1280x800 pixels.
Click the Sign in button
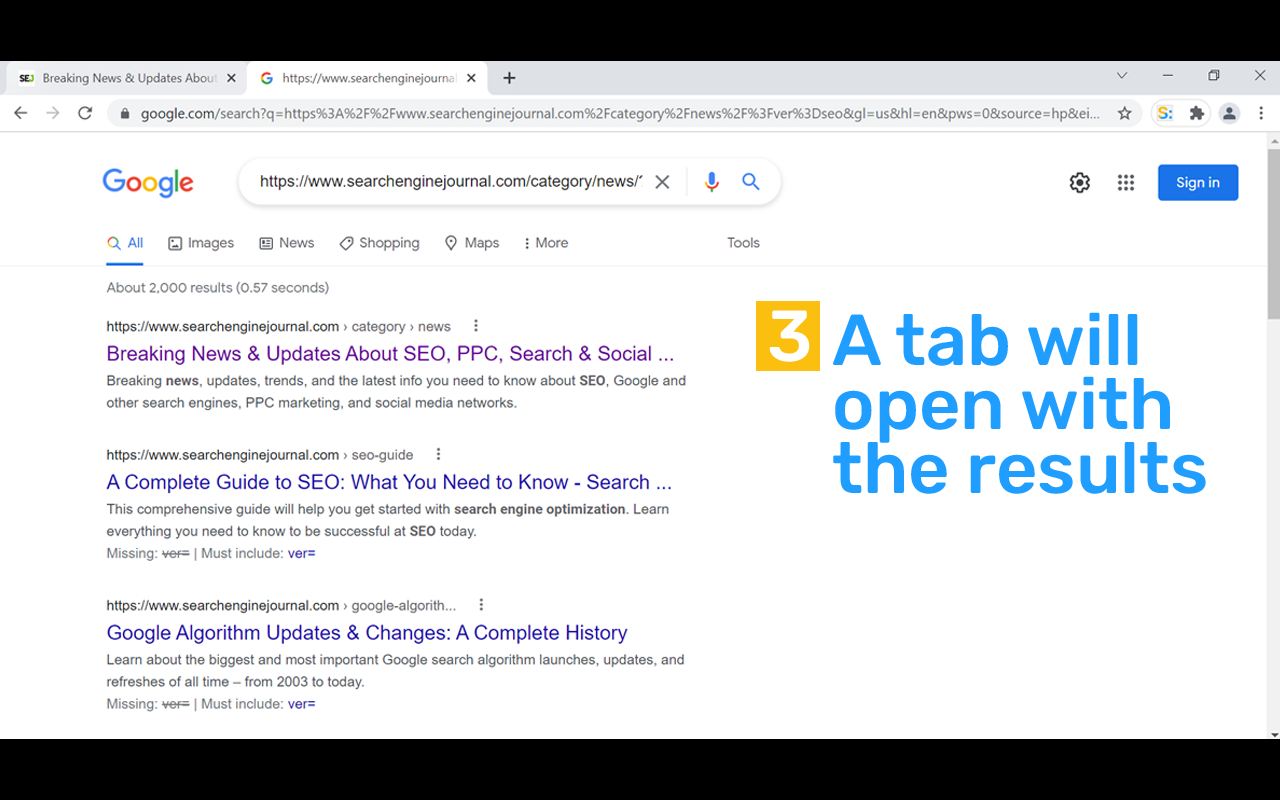(x=1197, y=182)
